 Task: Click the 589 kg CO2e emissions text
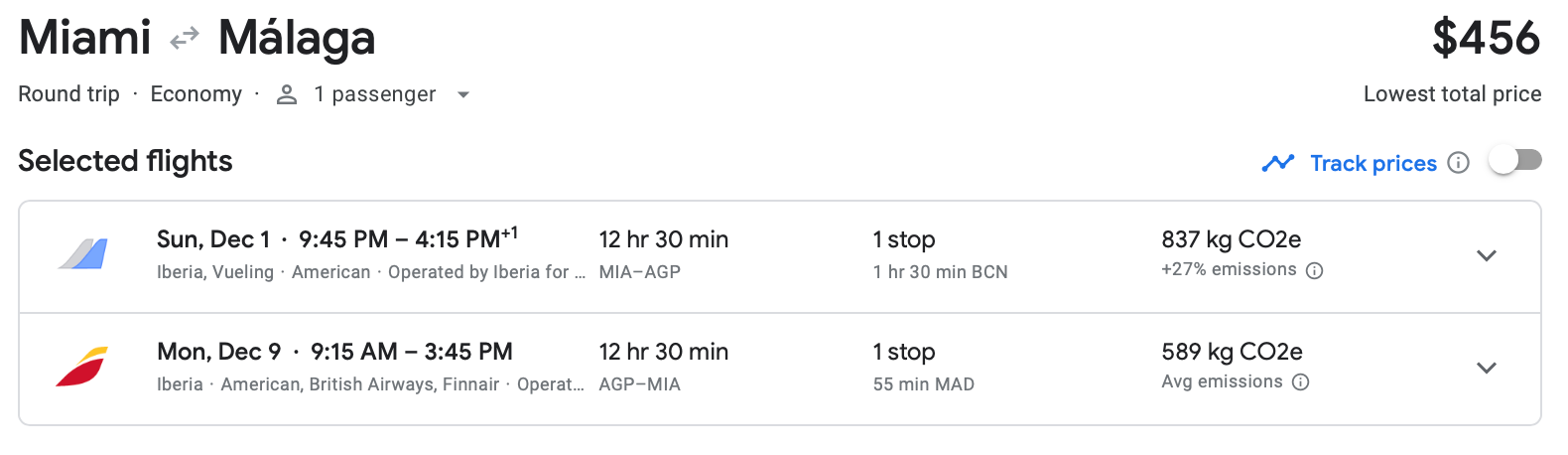point(1232,352)
